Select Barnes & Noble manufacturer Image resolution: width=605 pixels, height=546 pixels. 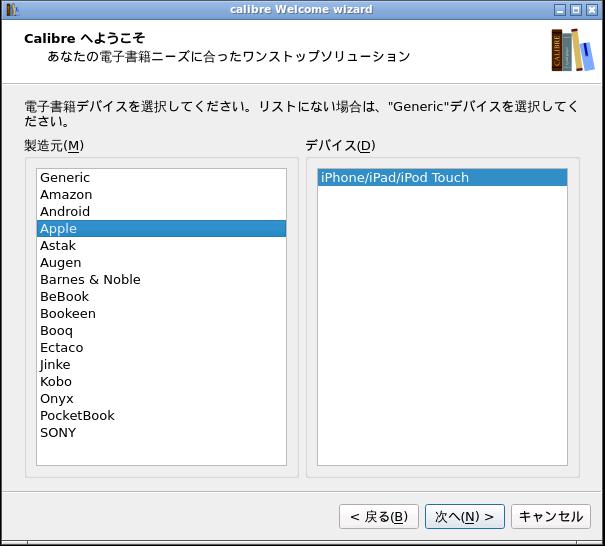click(x=161, y=279)
